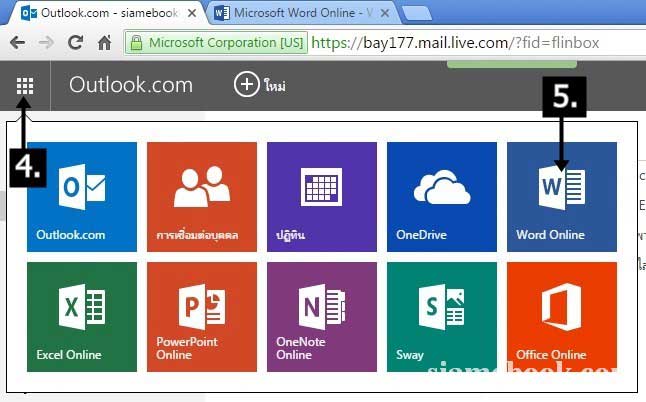This screenshot has width=646, height=402.
Task: Close the Outlook.com browser tab
Action: pyautogui.click(x=192, y=13)
